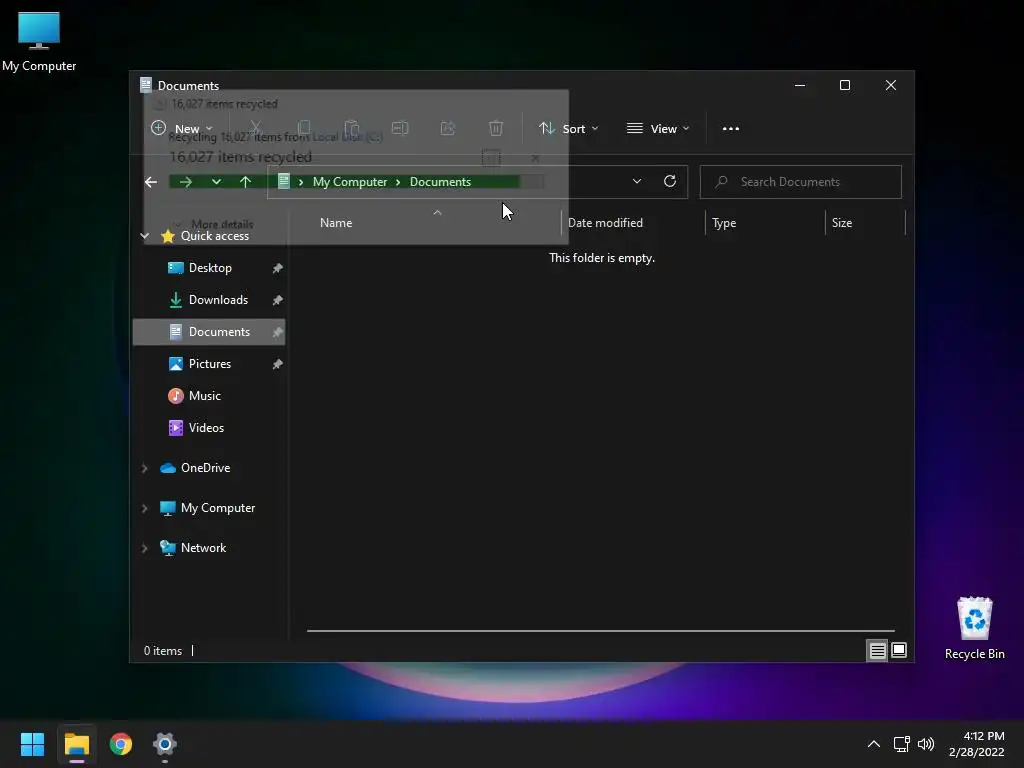
Task: Expand the Network tree node
Action: coord(144,548)
